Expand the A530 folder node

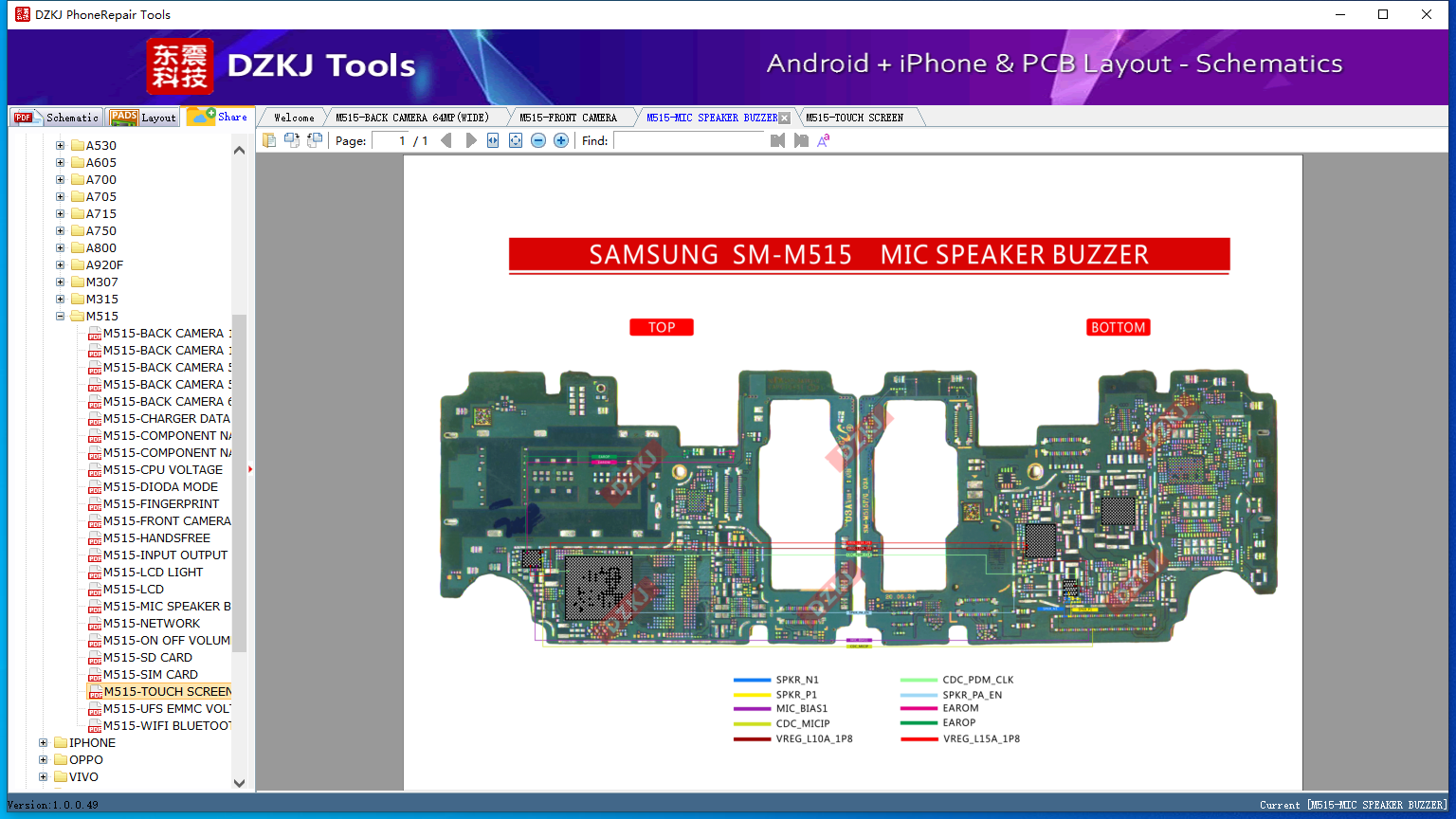[x=60, y=146]
